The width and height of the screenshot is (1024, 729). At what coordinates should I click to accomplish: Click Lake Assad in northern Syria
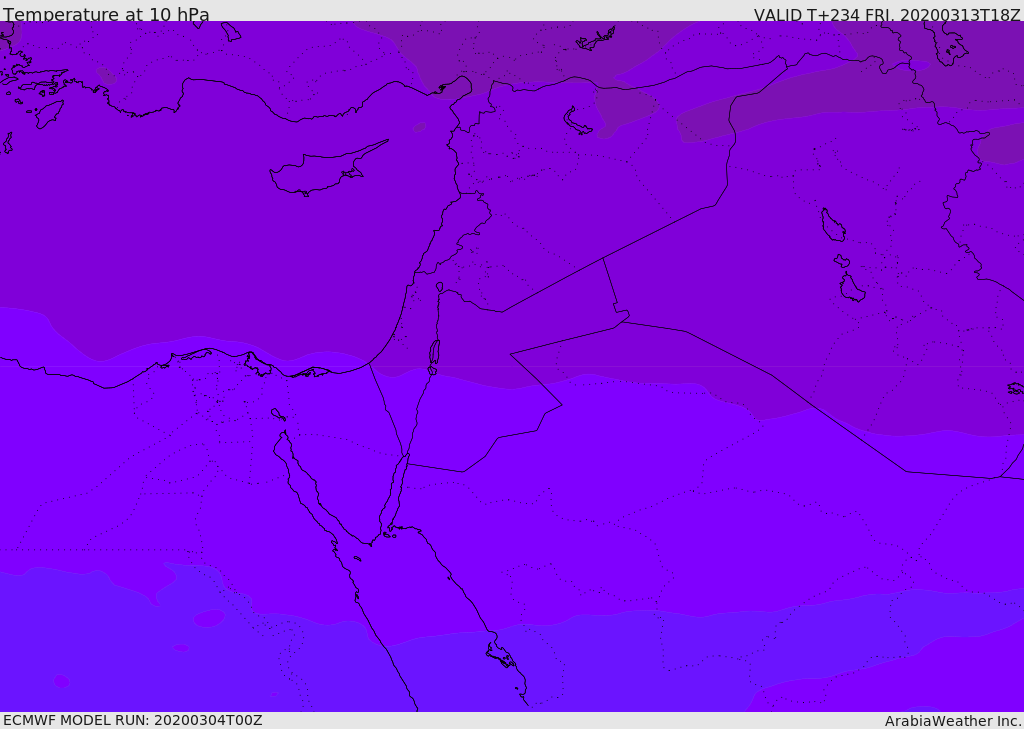tap(577, 120)
